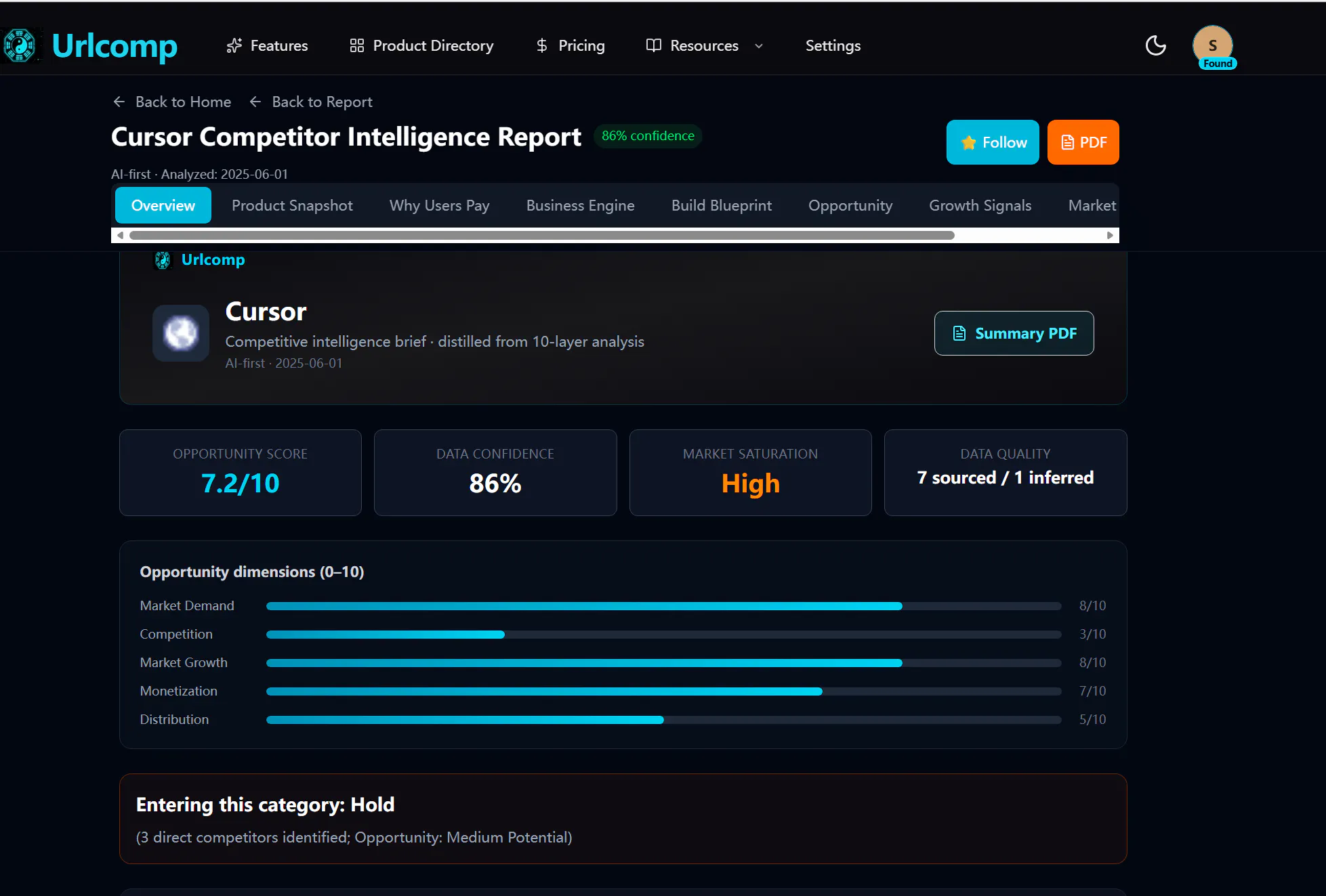Image resolution: width=1326 pixels, height=896 pixels.
Task: Click the Competition progress bar
Action: tap(664, 635)
